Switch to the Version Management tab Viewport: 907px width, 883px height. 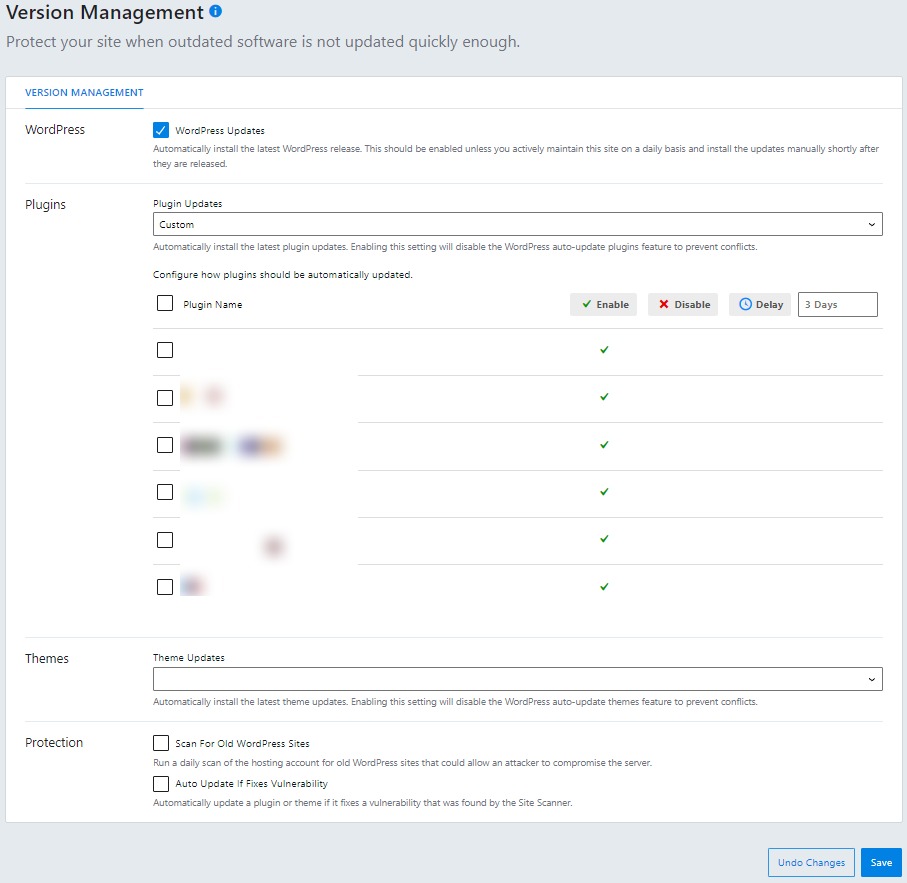84,93
